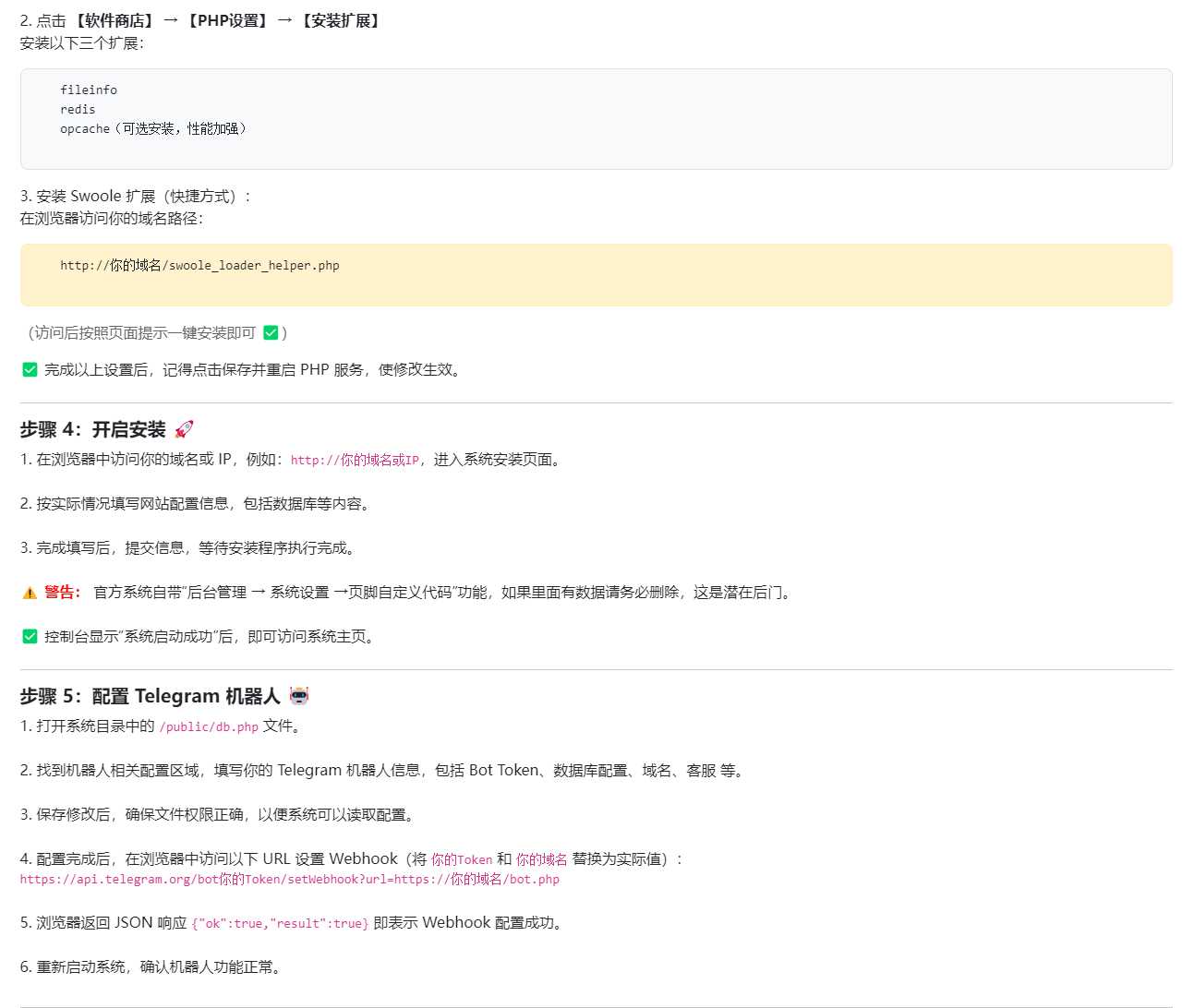This screenshot has height=1008, width=1194.
Task: Click the green check after 一键安装即可
Action: 271,333
